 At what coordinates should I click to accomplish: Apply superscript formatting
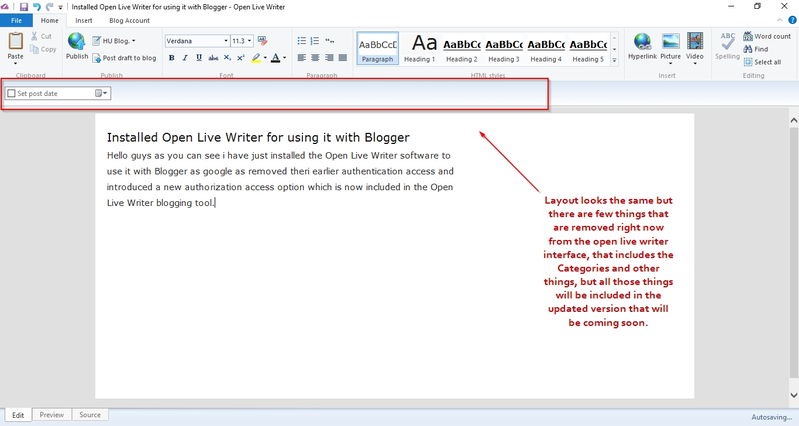241,58
